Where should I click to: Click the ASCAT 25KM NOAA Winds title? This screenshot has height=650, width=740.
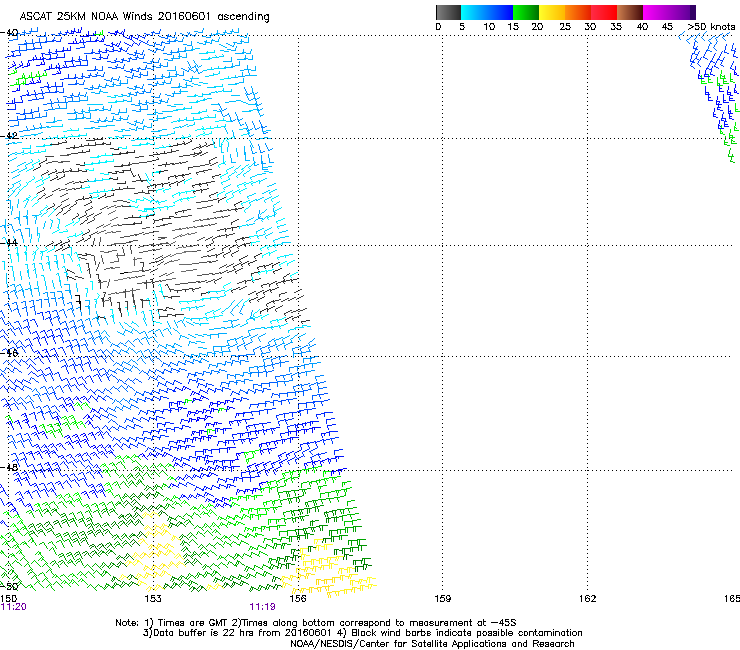point(144,17)
